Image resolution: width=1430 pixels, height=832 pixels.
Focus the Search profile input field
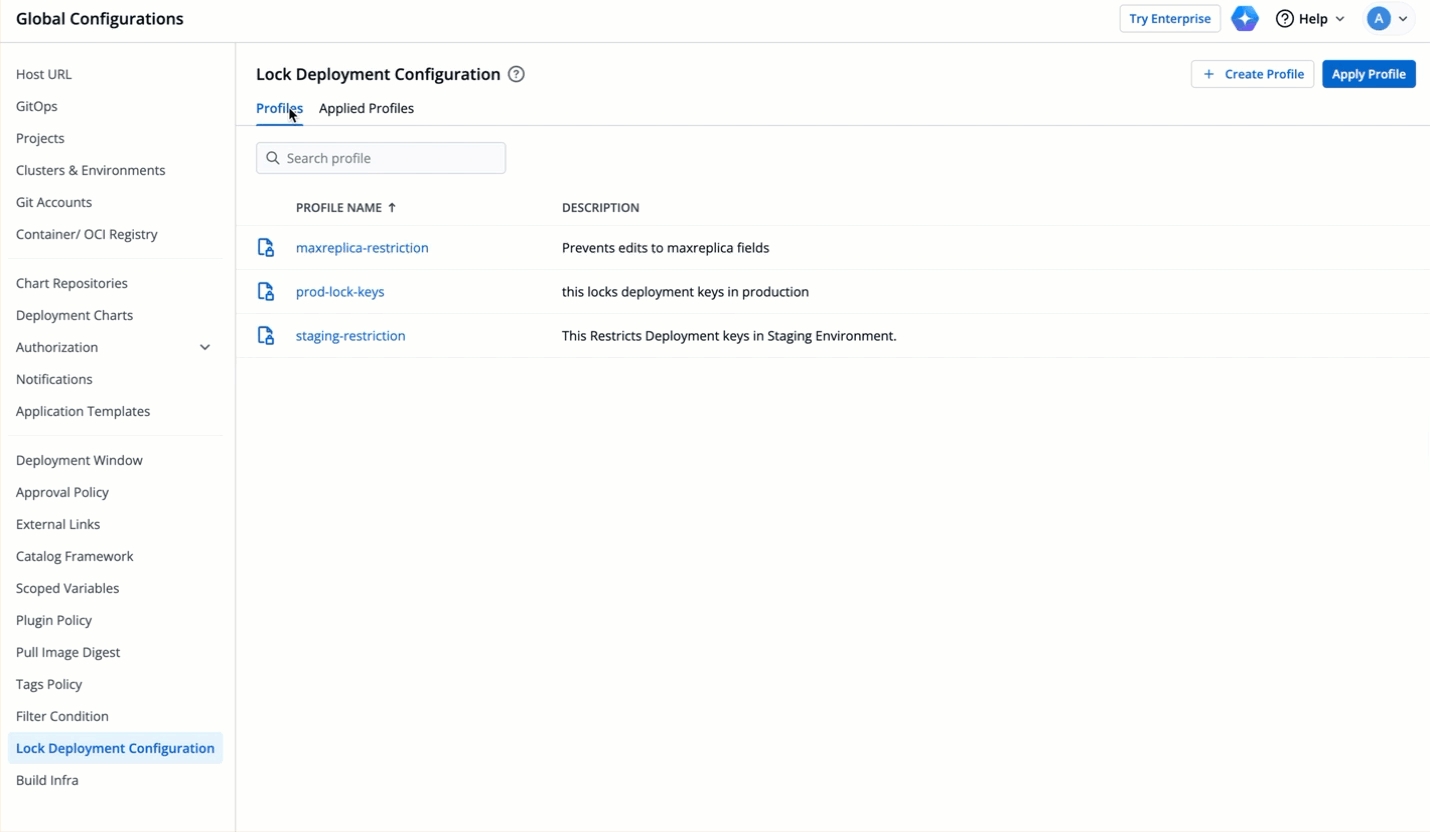point(392,158)
